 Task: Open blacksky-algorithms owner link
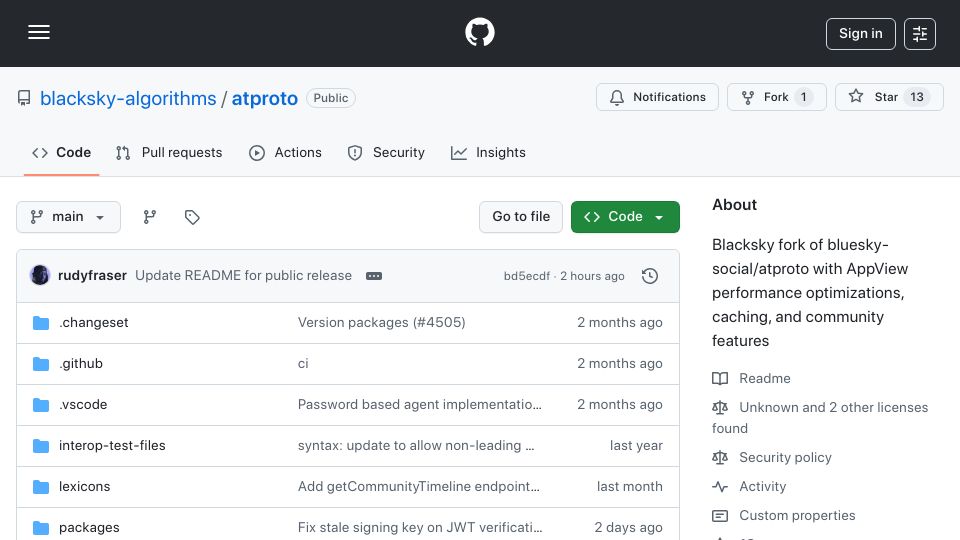tap(128, 99)
